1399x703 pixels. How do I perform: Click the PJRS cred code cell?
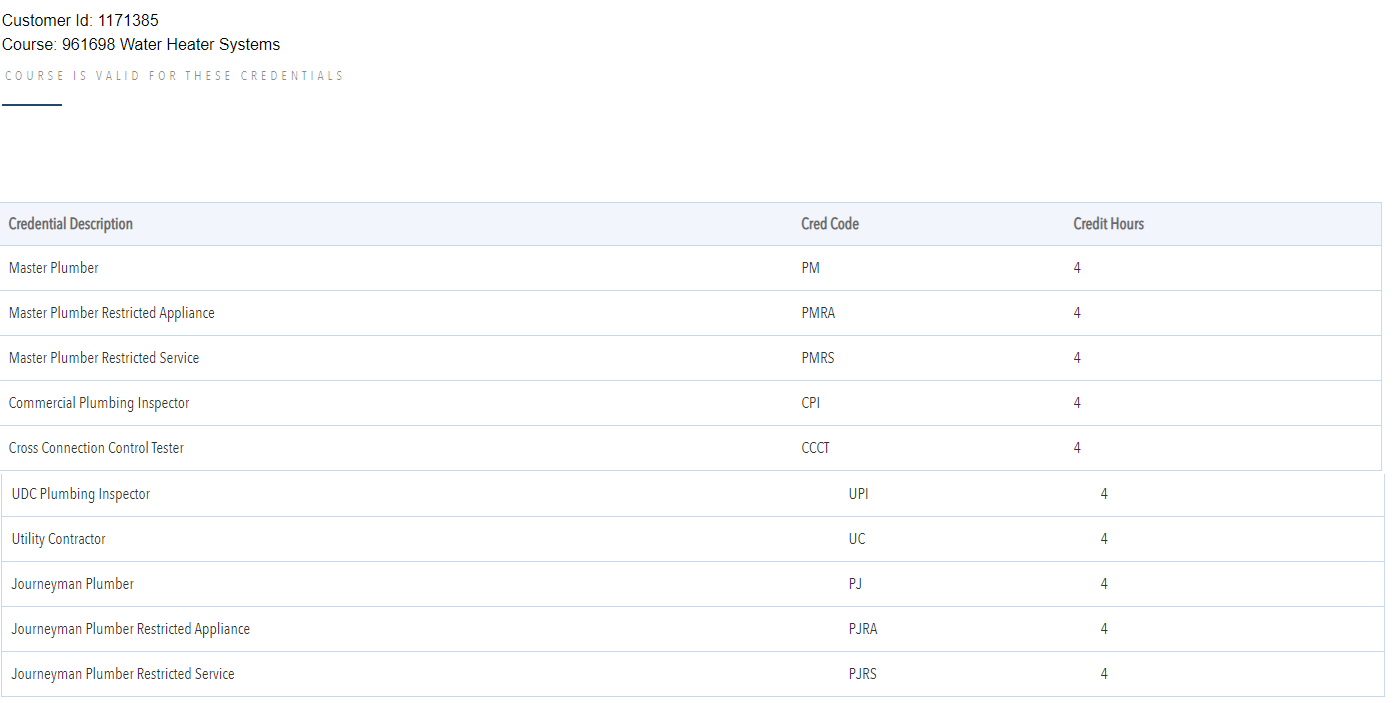click(862, 674)
